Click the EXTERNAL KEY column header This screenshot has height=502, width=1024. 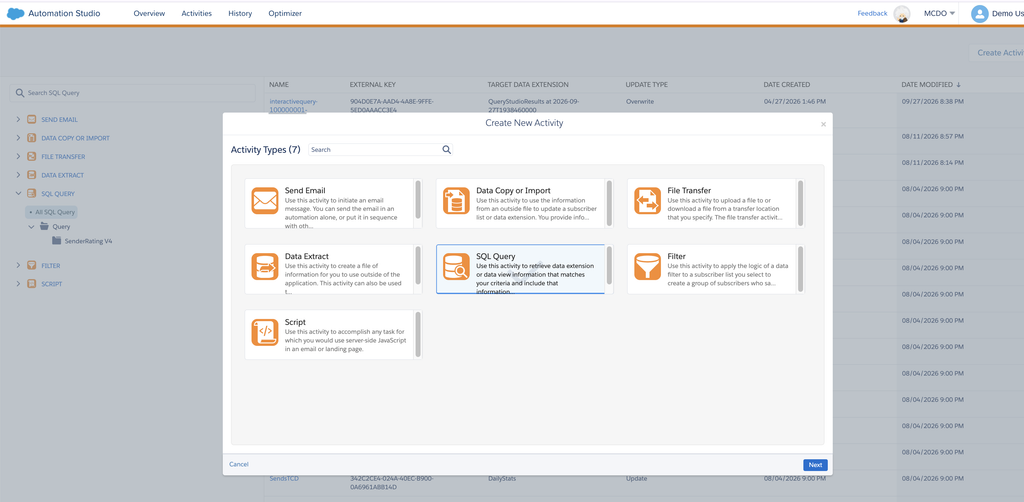[373, 85]
